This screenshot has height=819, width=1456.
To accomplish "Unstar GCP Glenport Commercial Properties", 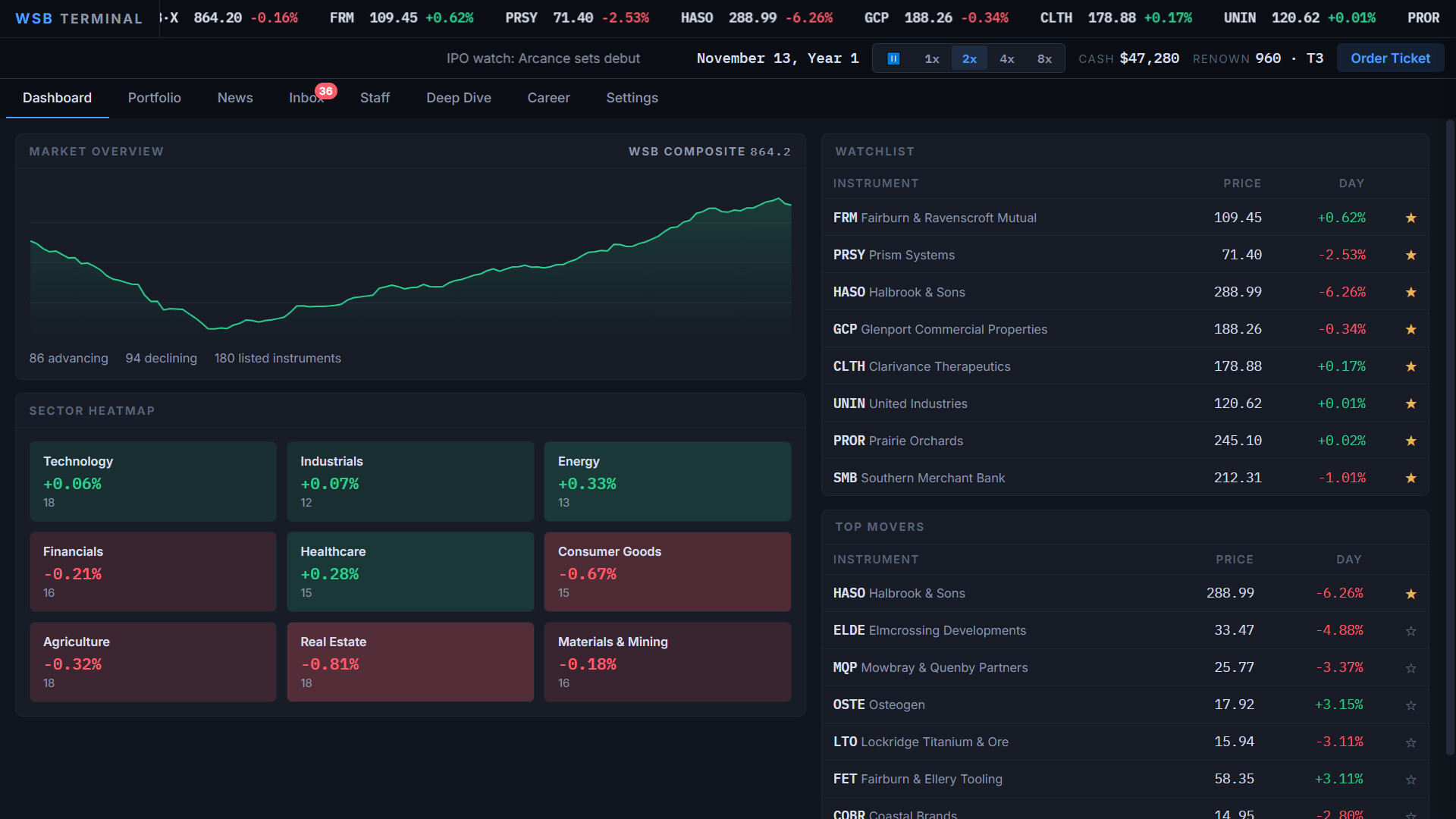I will coord(1410,329).
